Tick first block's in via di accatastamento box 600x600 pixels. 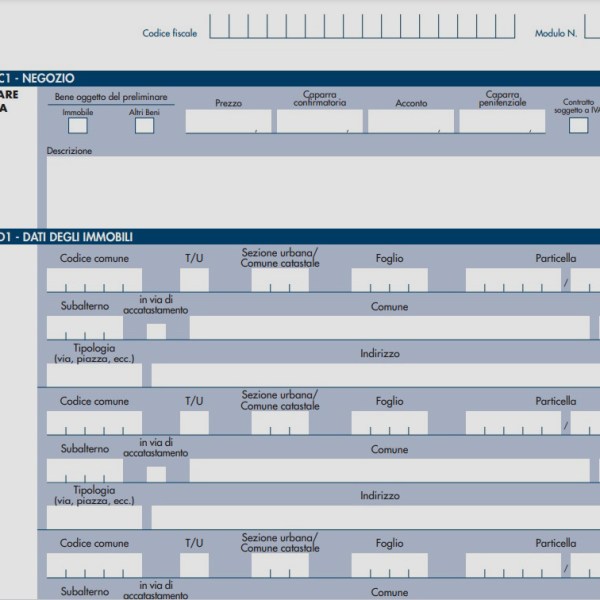[157, 331]
